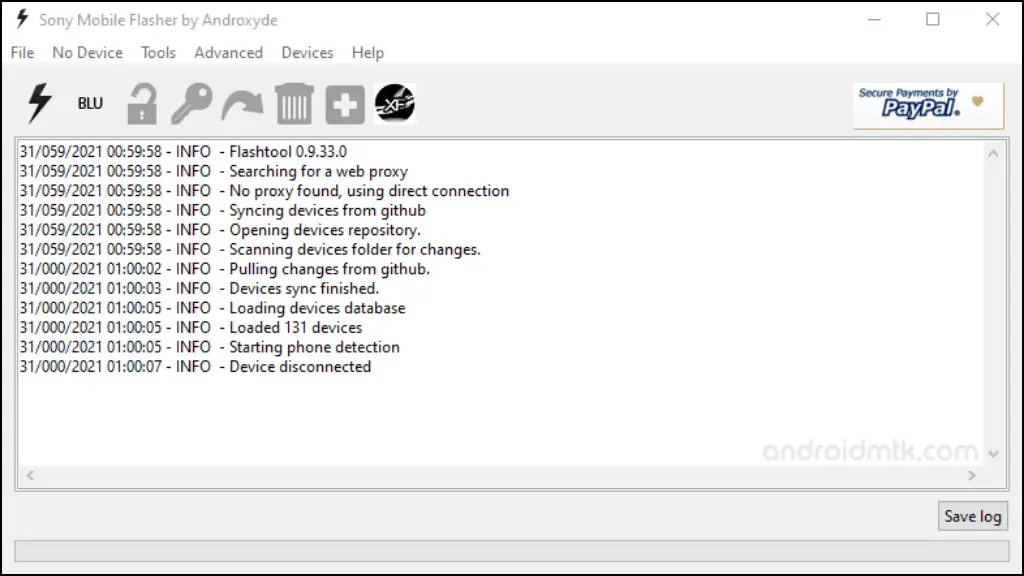Select 'Pulling changes from github.' log line
The height and width of the screenshot is (576, 1024).
[x=225, y=269]
